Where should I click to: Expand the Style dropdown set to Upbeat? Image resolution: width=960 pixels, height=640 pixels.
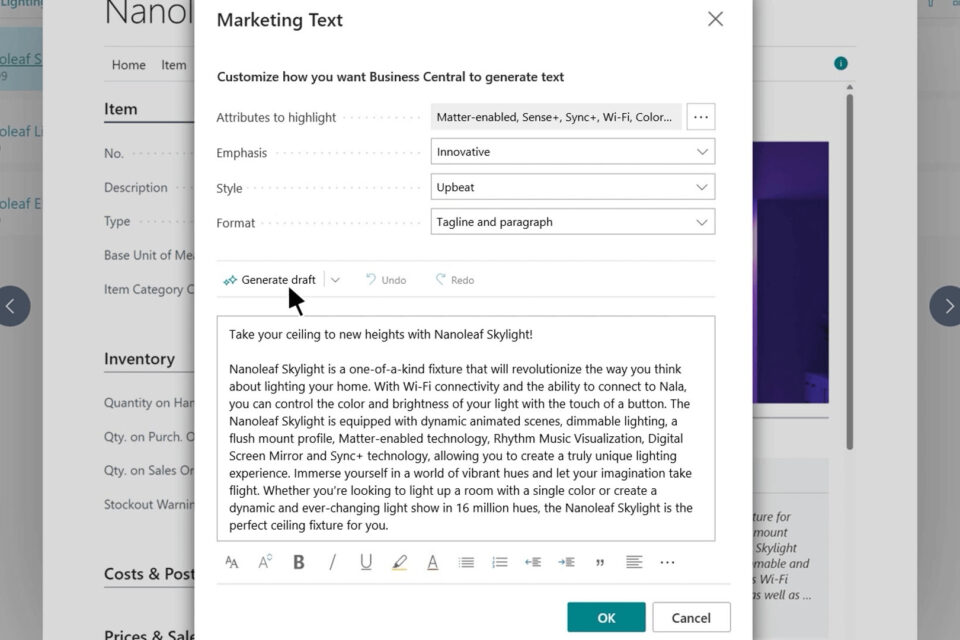(x=572, y=187)
